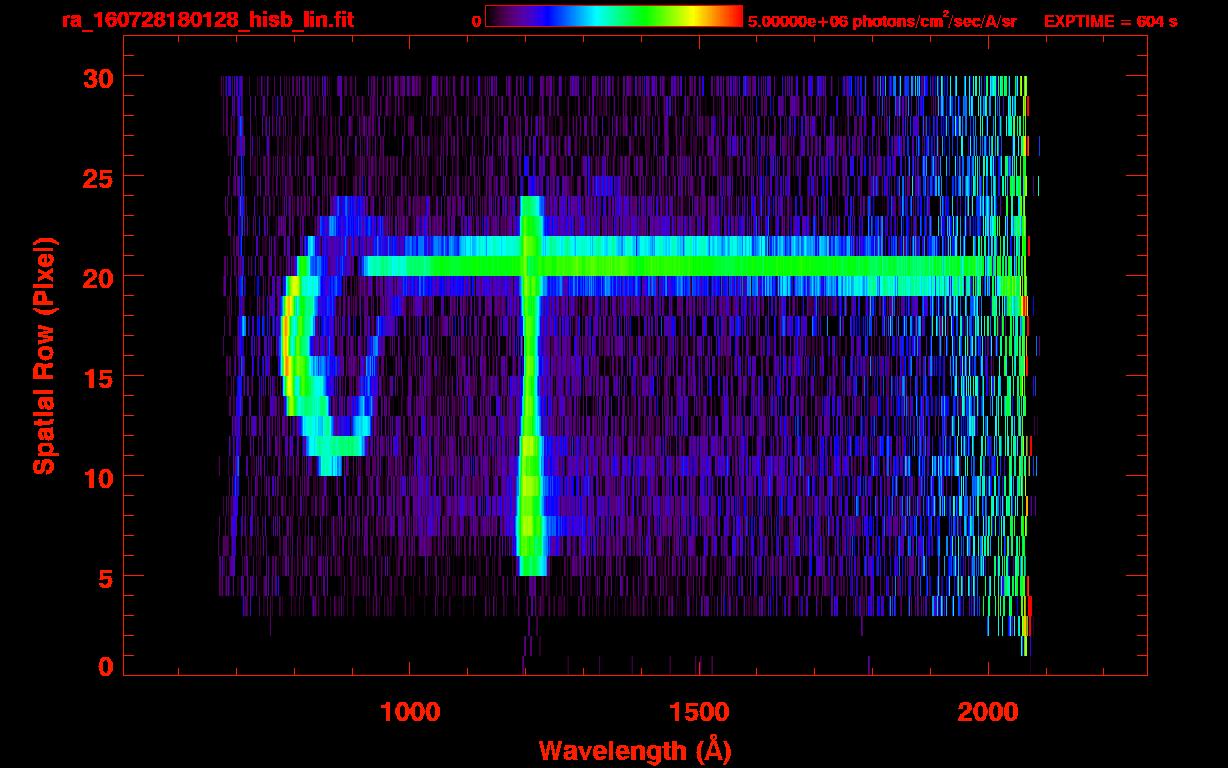
Task: Click the y-axis tick label 5
Action: tap(105, 577)
